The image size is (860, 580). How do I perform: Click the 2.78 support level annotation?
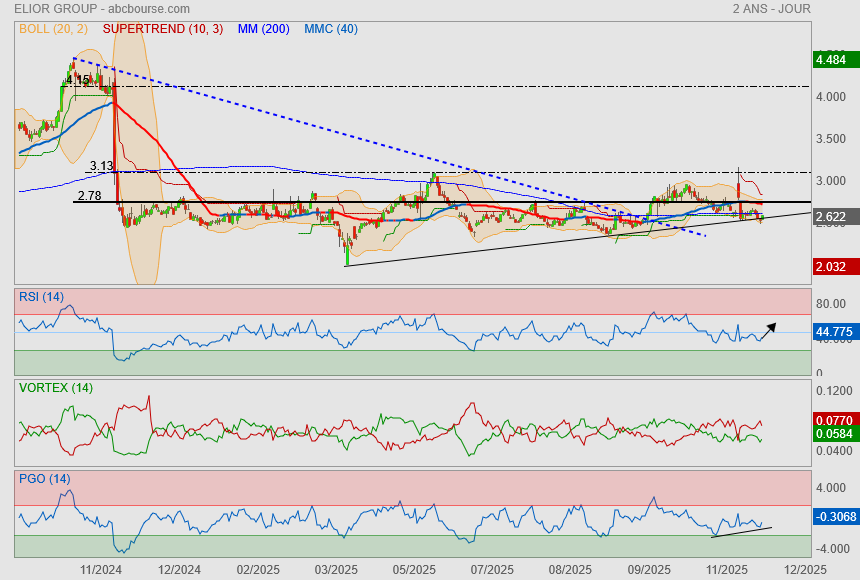click(x=89, y=196)
